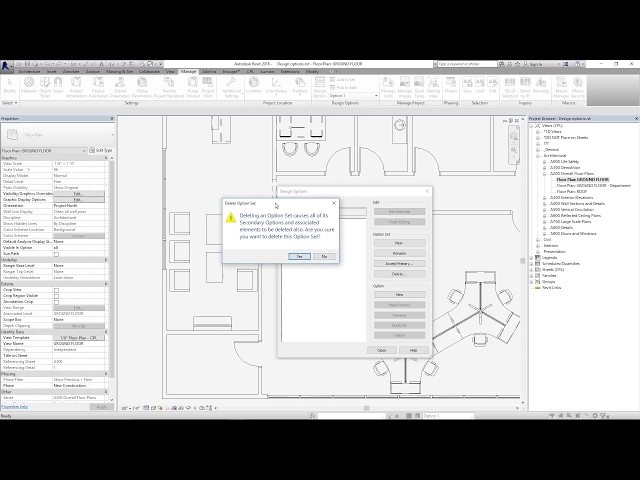Open Project Parameters

tap(98, 87)
